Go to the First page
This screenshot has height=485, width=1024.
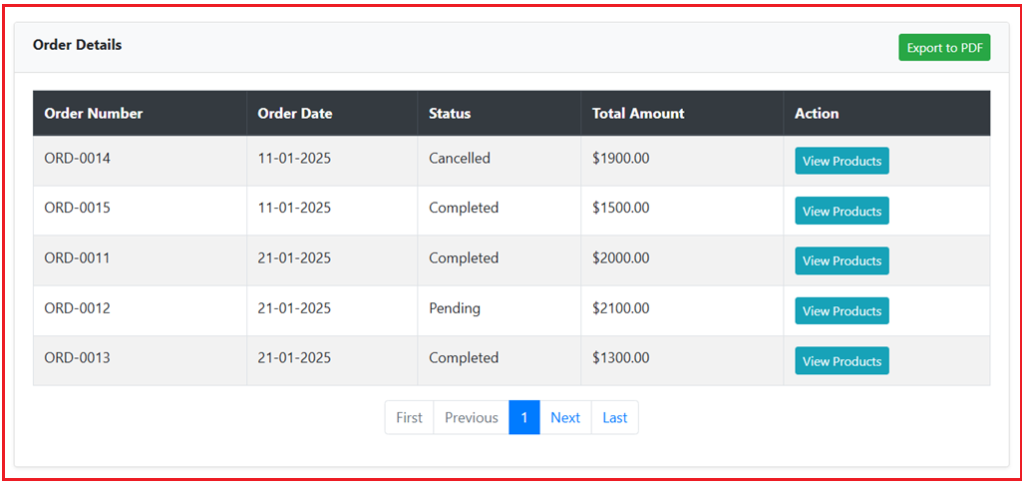tap(409, 418)
